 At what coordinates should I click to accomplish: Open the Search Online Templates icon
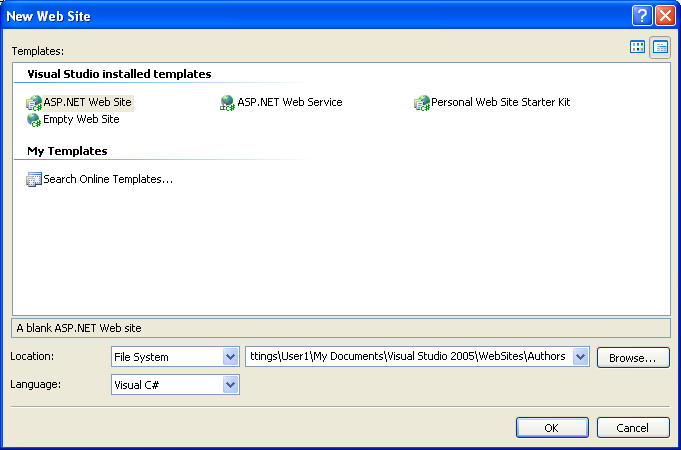(x=34, y=180)
